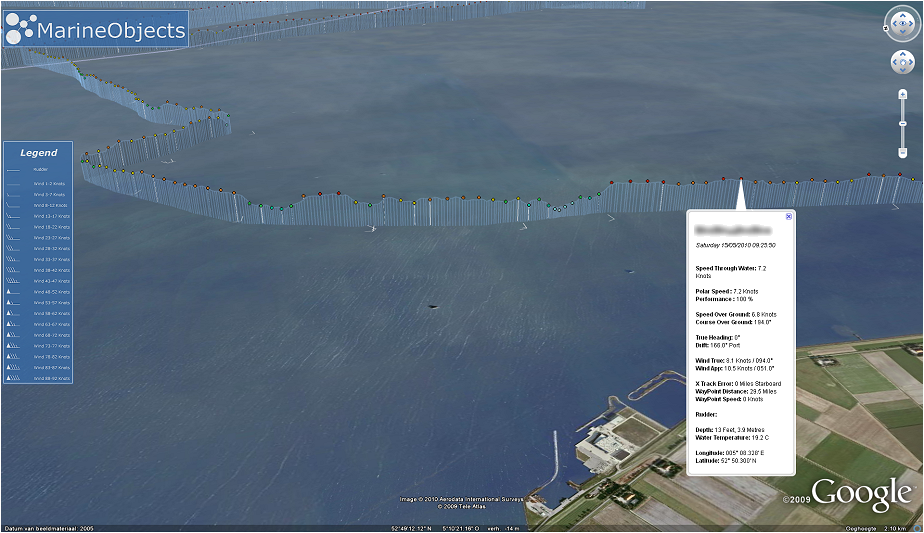This screenshot has width=924, height=533.
Task: Click 'Wind App: 10.5 Knots' line
Action: pyautogui.click(x=735, y=368)
